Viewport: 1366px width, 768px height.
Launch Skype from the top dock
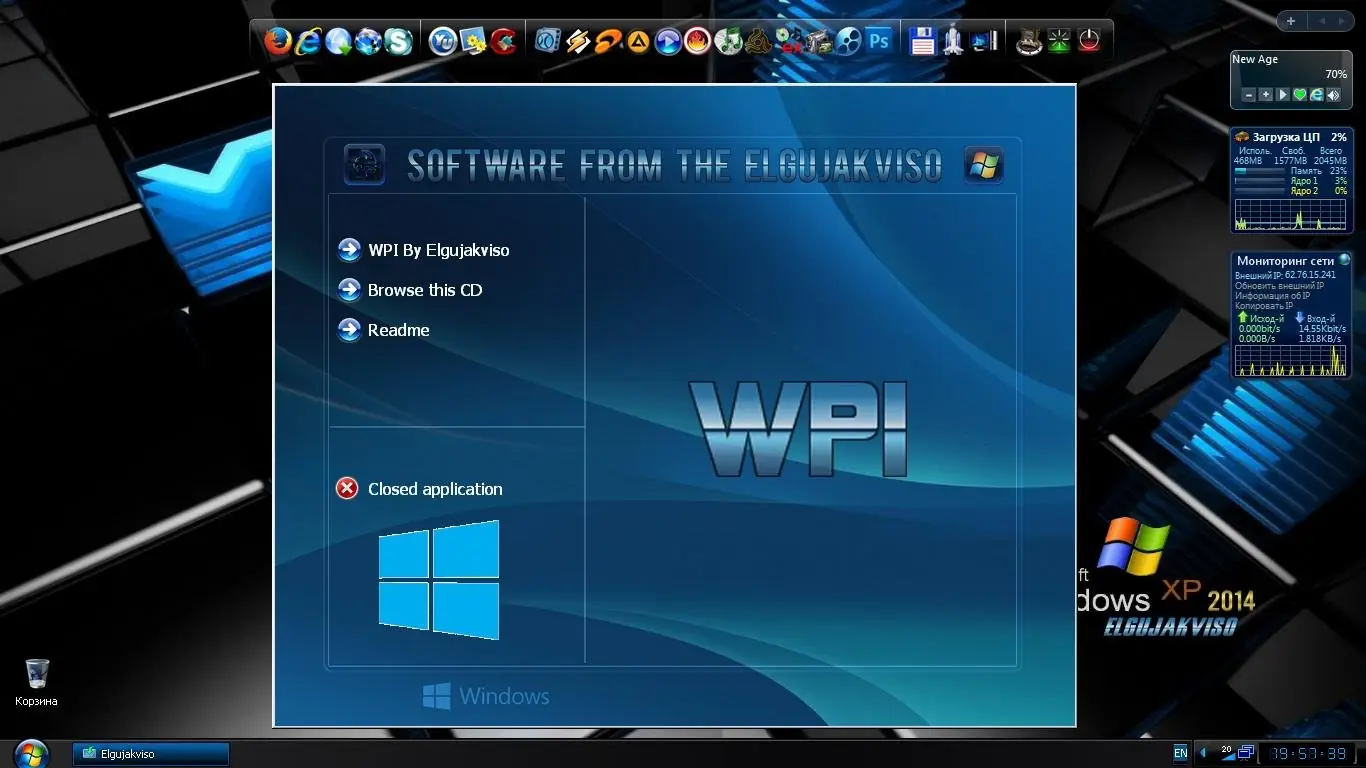[399, 41]
